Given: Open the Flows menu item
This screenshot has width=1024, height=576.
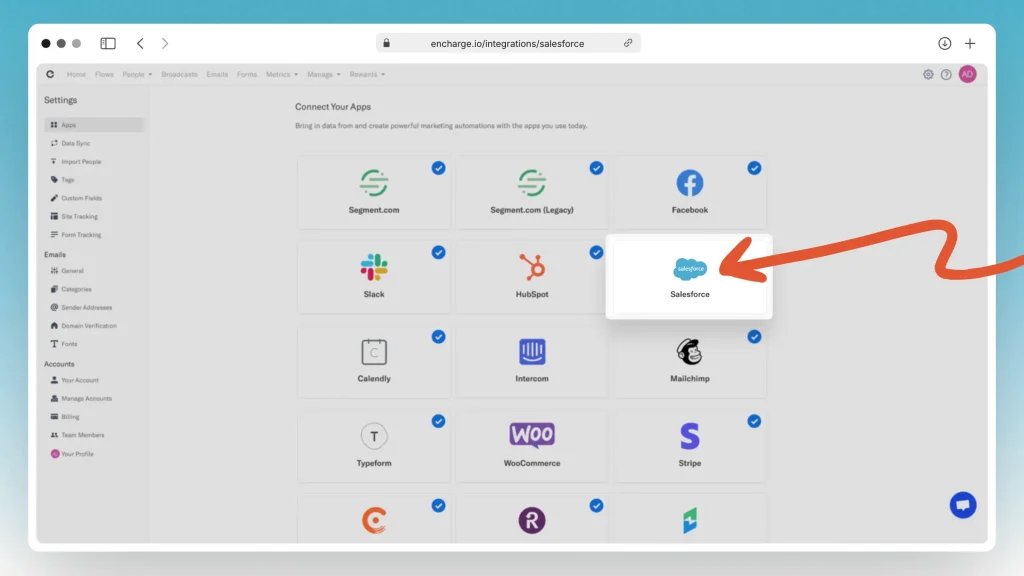Looking at the screenshot, I should 103,74.
